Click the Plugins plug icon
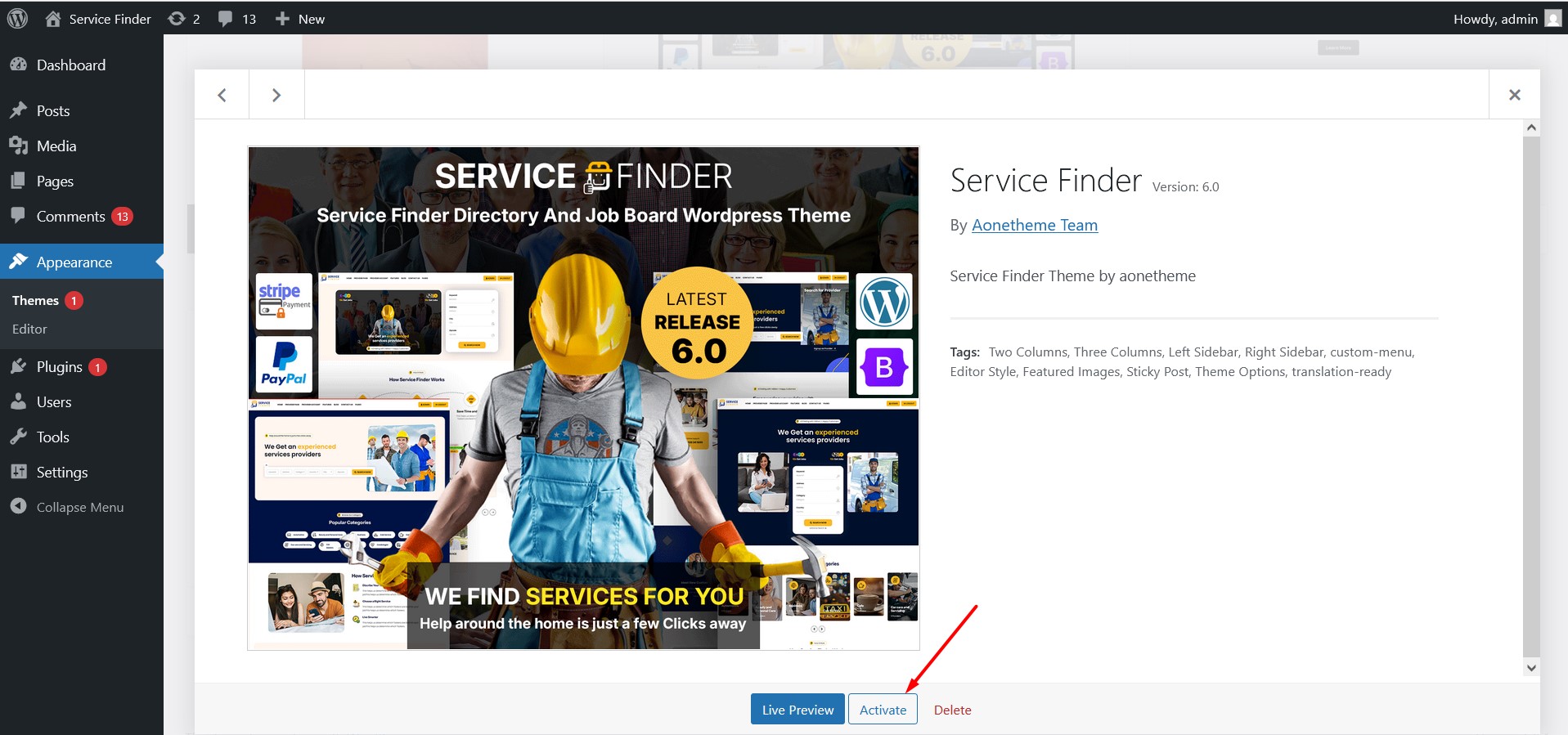Image resolution: width=1568 pixels, height=735 pixels. tap(18, 366)
